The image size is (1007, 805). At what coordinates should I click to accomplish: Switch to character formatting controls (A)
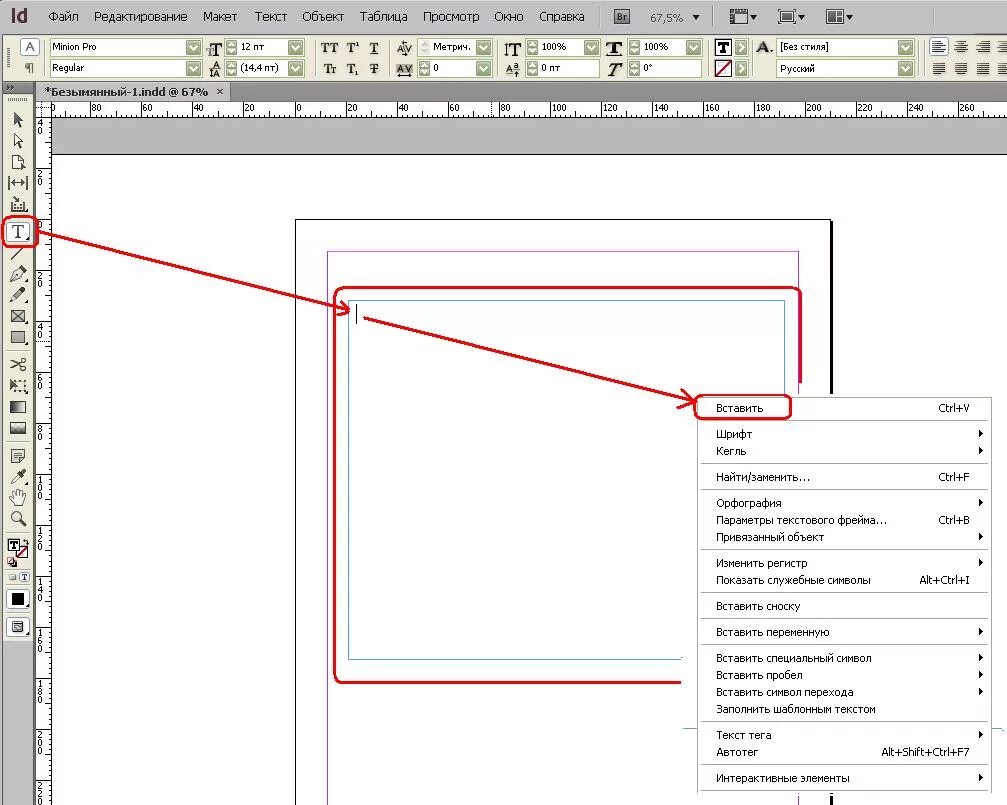click(30, 47)
